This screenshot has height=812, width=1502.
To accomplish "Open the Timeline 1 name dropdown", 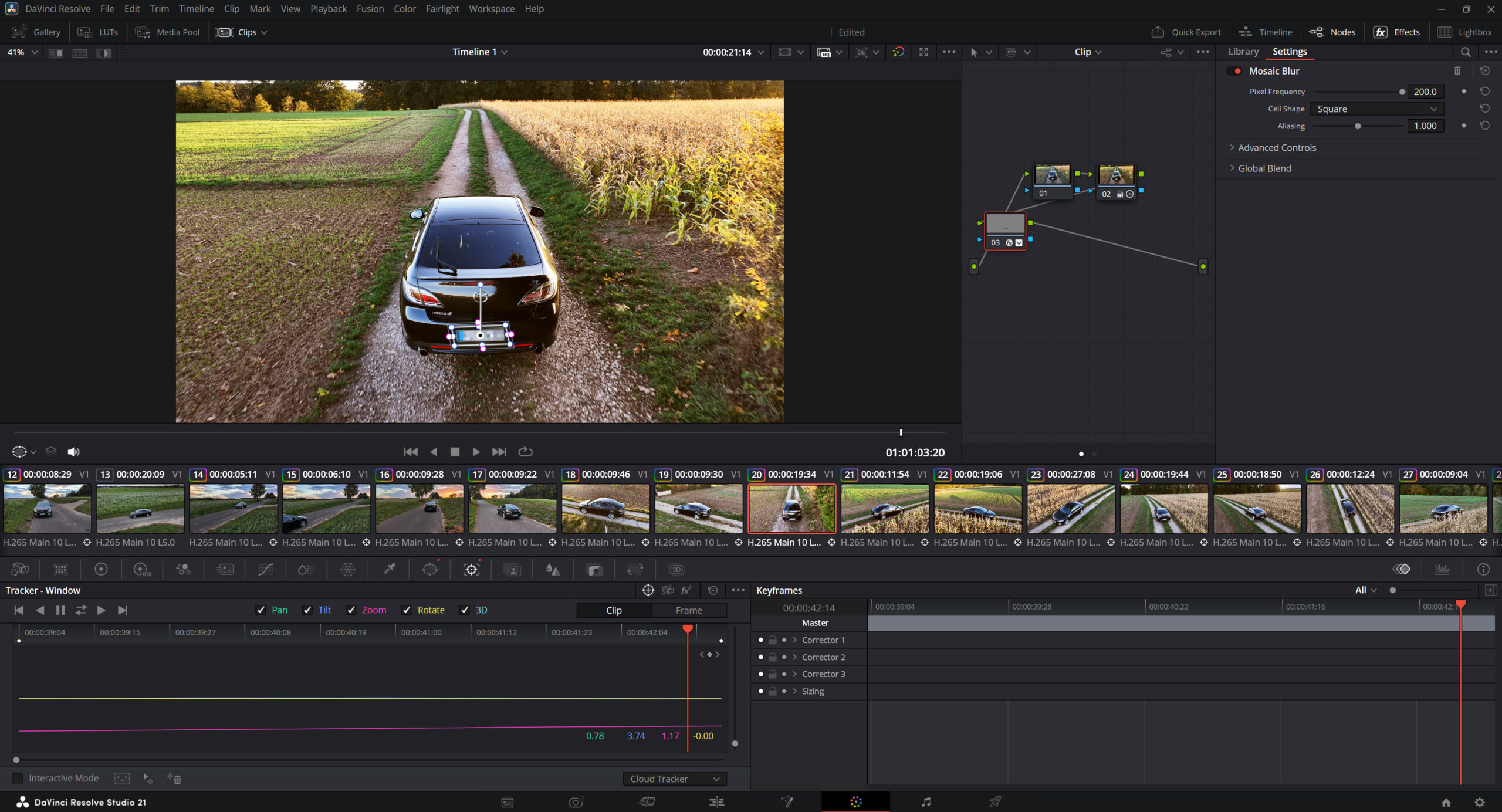I will [x=480, y=52].
